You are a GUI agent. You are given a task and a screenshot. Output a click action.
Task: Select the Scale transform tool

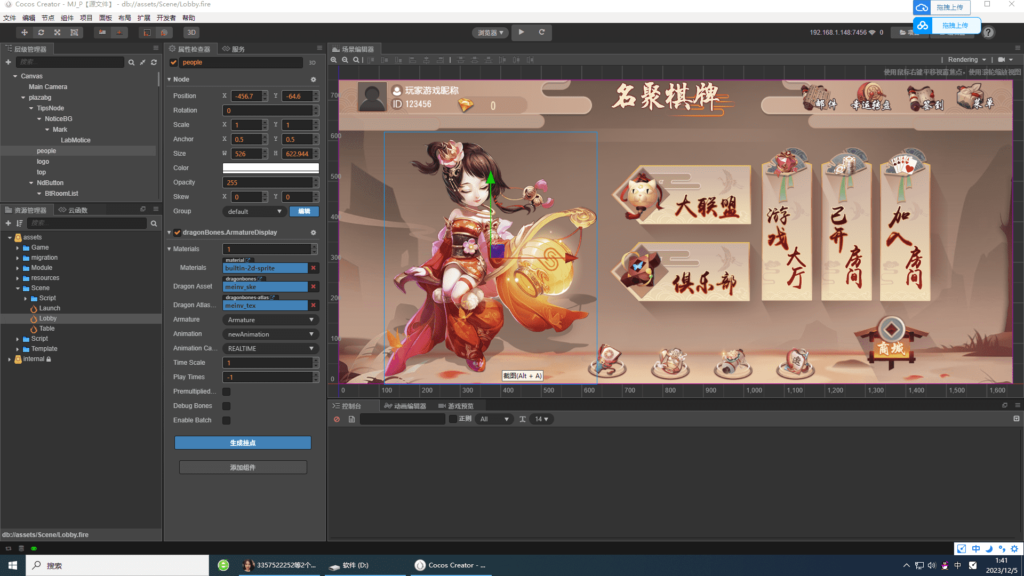[x=57, y=31]
